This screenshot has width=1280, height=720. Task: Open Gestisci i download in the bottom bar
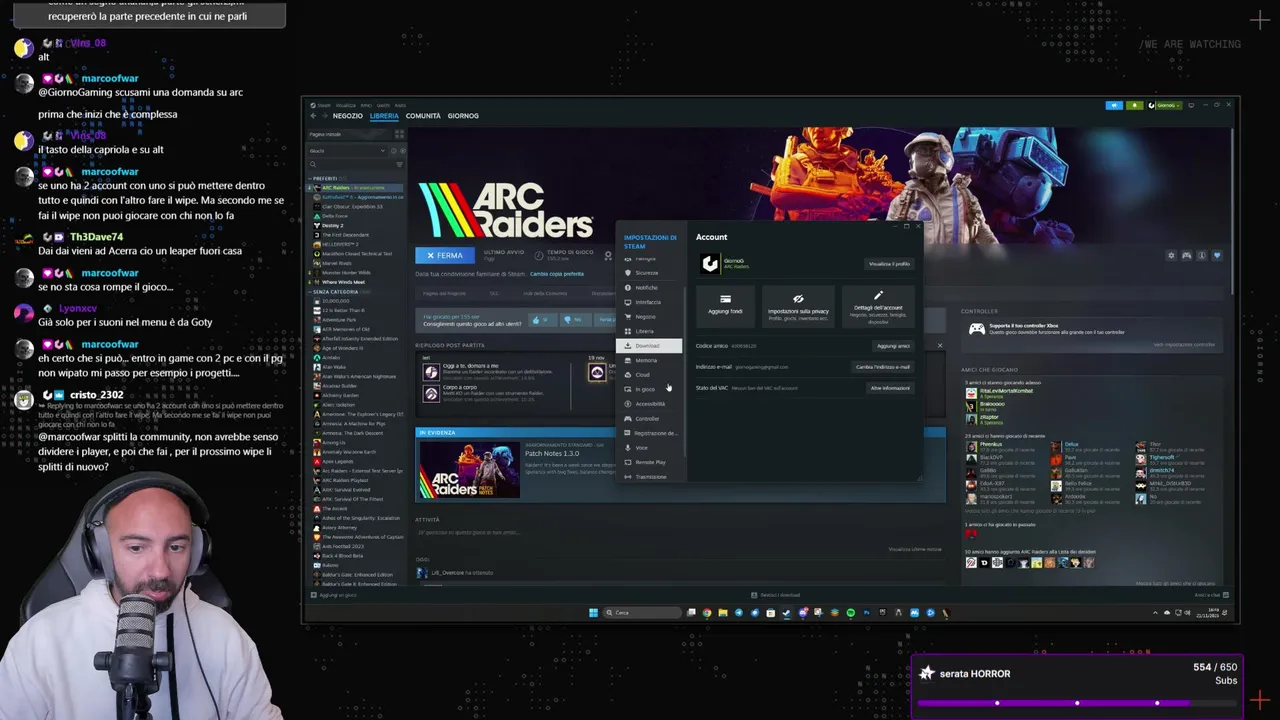pos(776,595)
